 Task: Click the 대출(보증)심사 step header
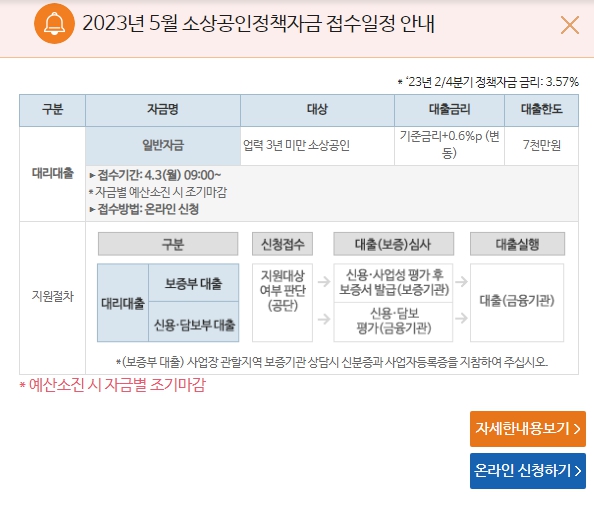click(393, 244)
